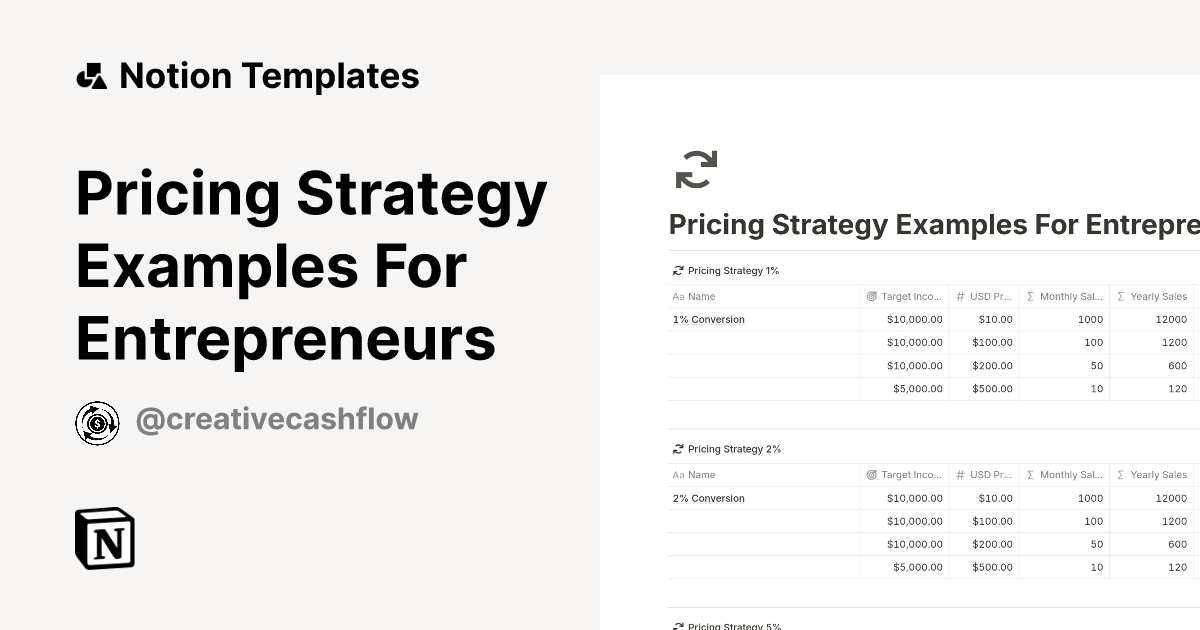Click the refresh page icon above the title
This screenshot has width=1200, height=630.
(697, 169)
